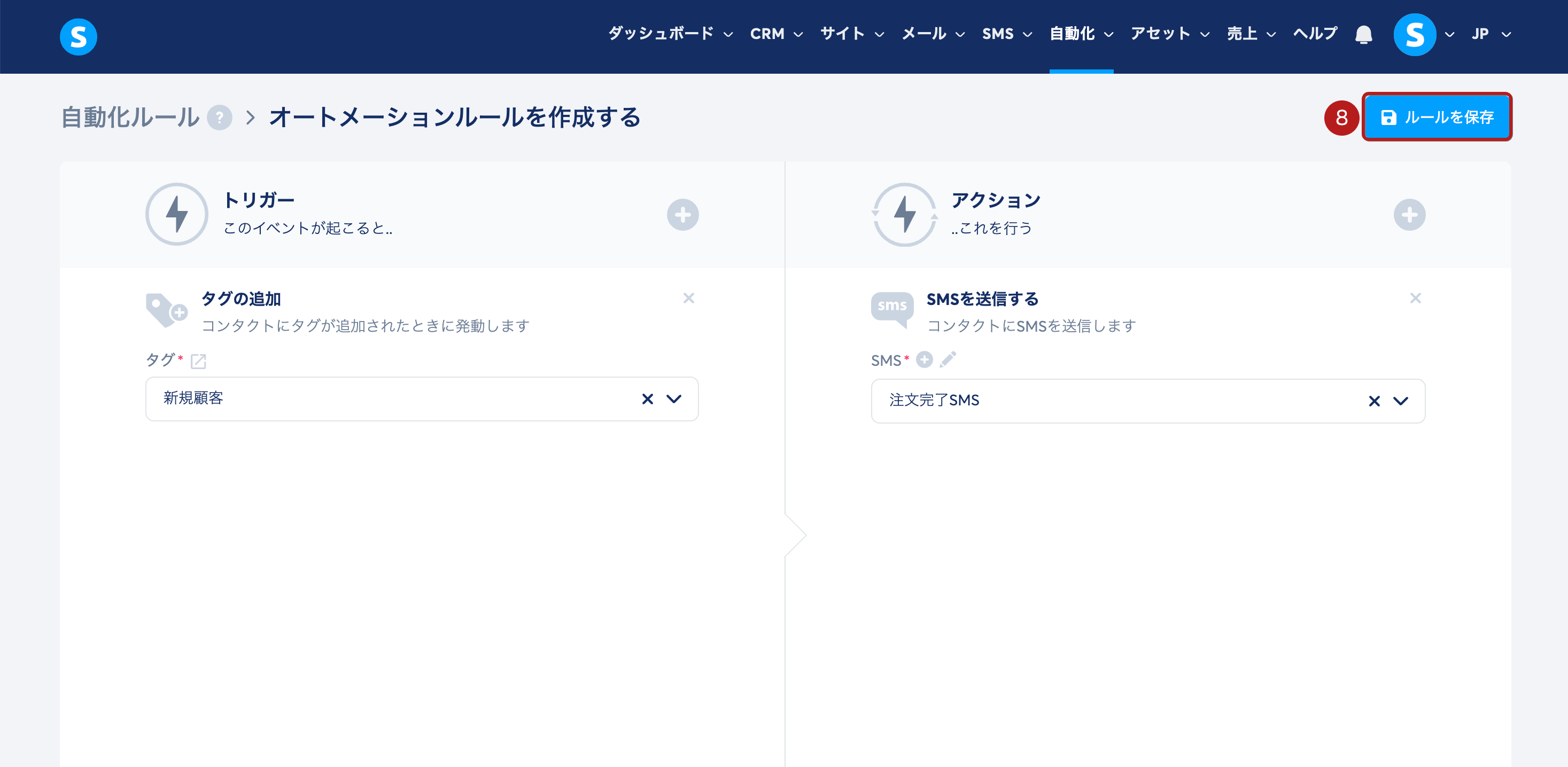
Task: Open the メール menu
Action: pos(933,34)
